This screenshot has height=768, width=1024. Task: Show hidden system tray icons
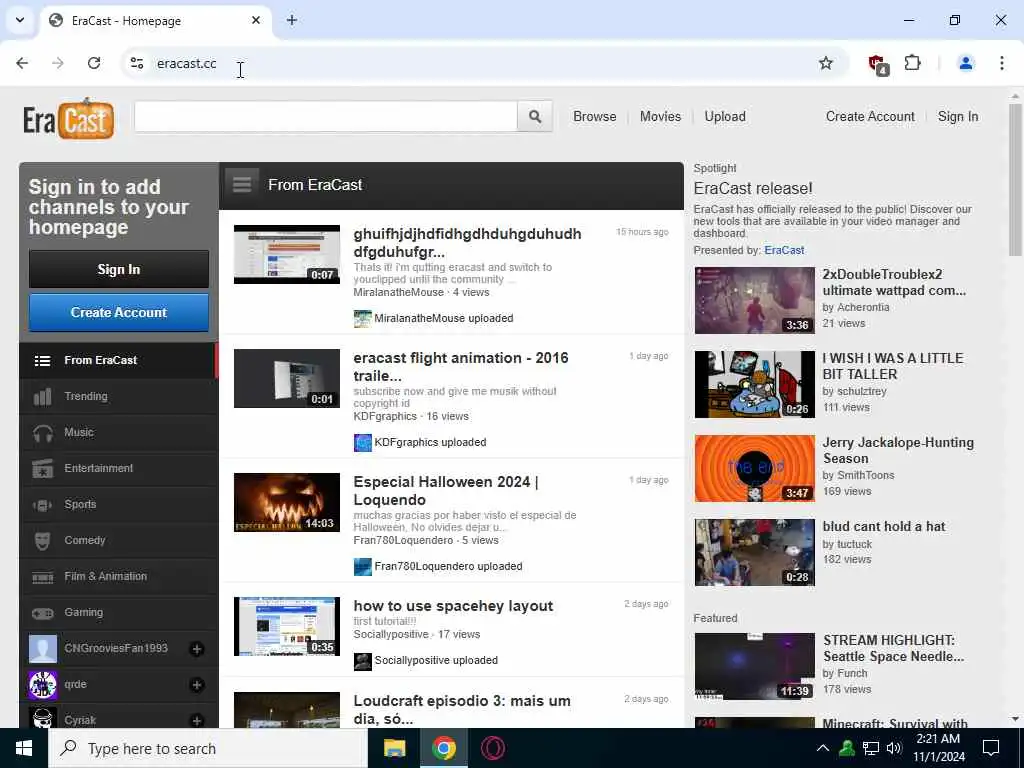click(x=822, y=748)
